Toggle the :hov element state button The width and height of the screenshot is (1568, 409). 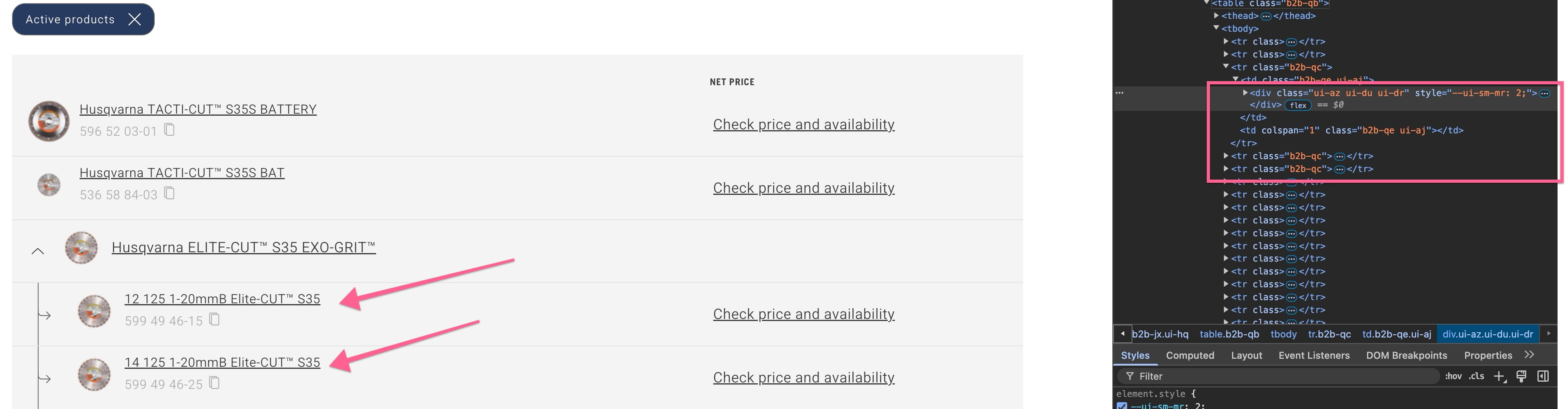[x=1453, y=376]
